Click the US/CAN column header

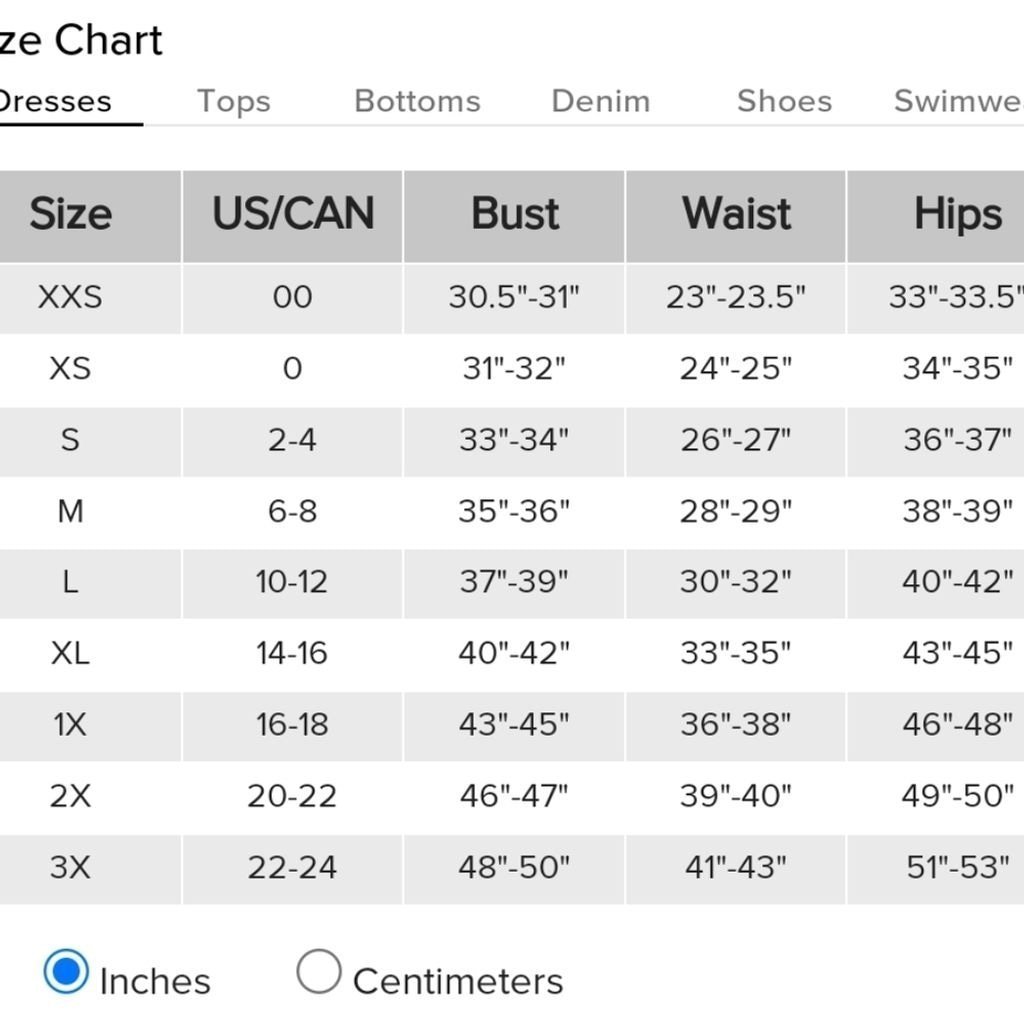pos(293,214)
